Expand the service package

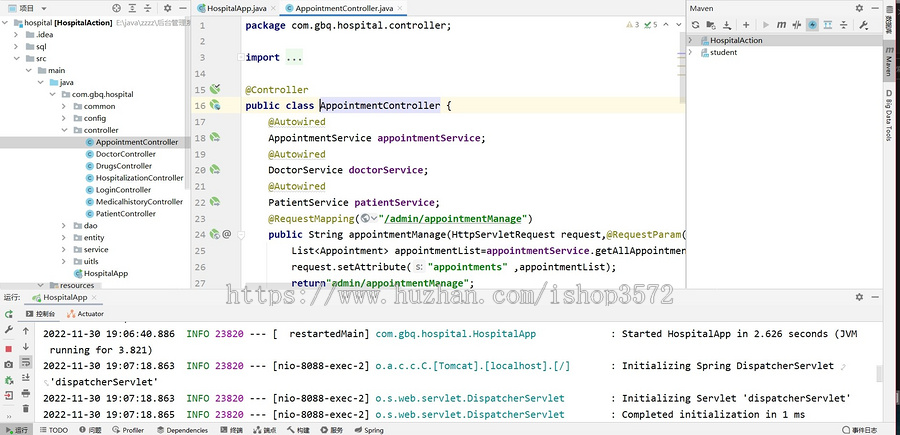[64, 250]
